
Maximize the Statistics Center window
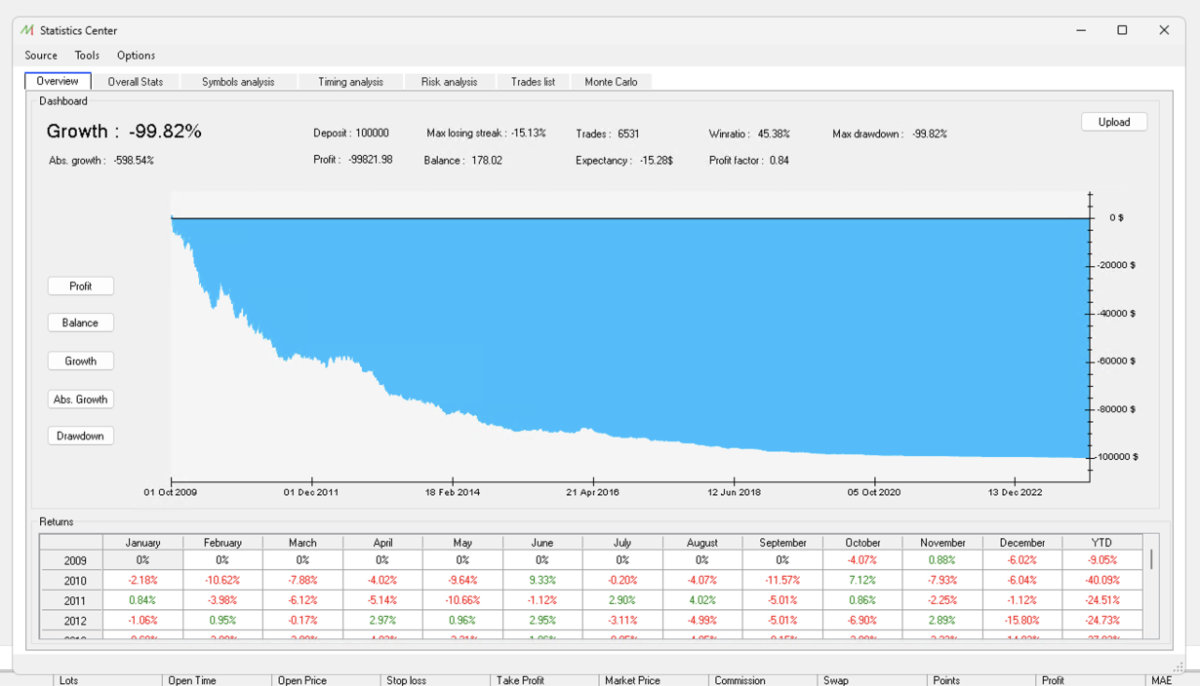coord(1122,31)
